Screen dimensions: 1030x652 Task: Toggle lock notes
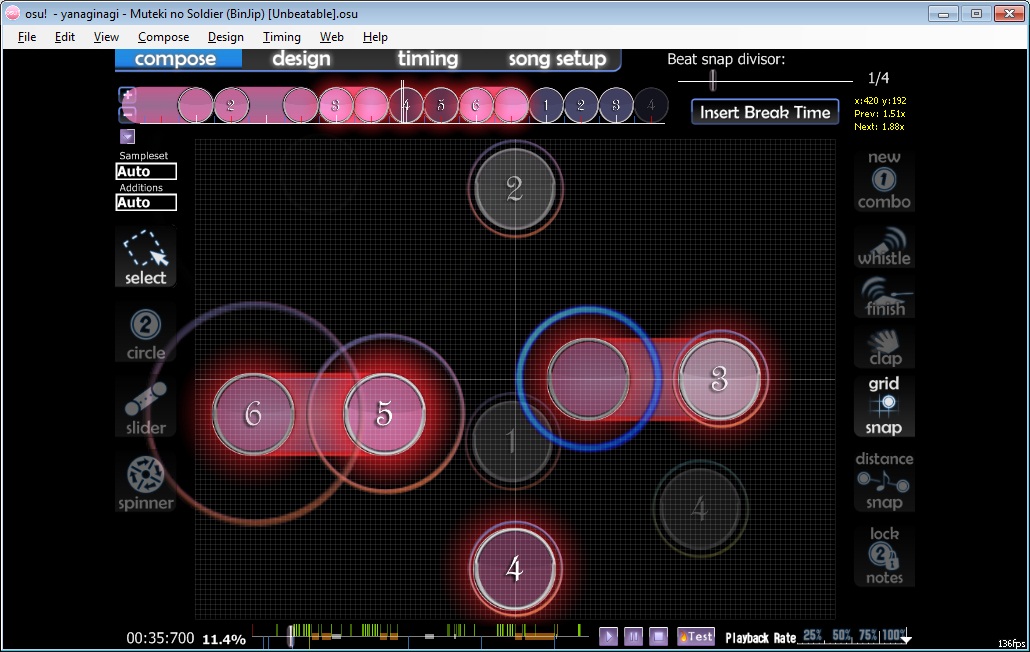pos(884,555)
